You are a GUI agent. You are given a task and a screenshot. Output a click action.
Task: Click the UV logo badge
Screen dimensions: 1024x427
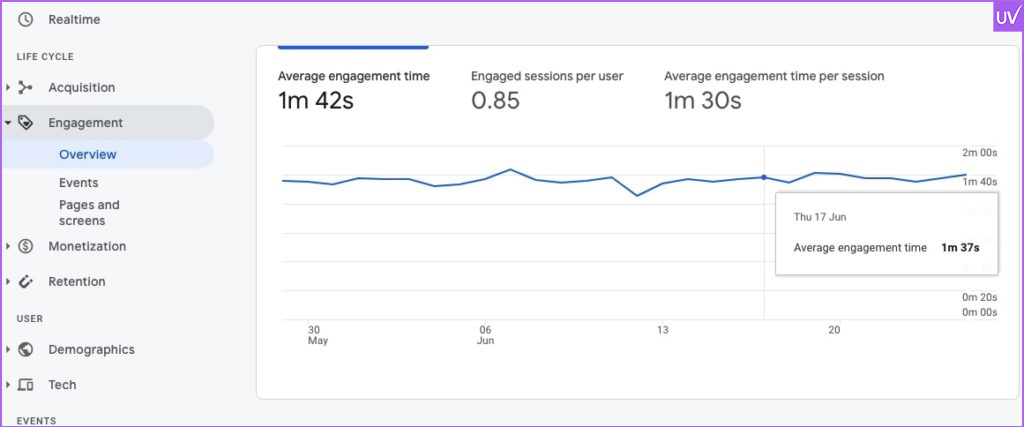(x=1007, y=17)
